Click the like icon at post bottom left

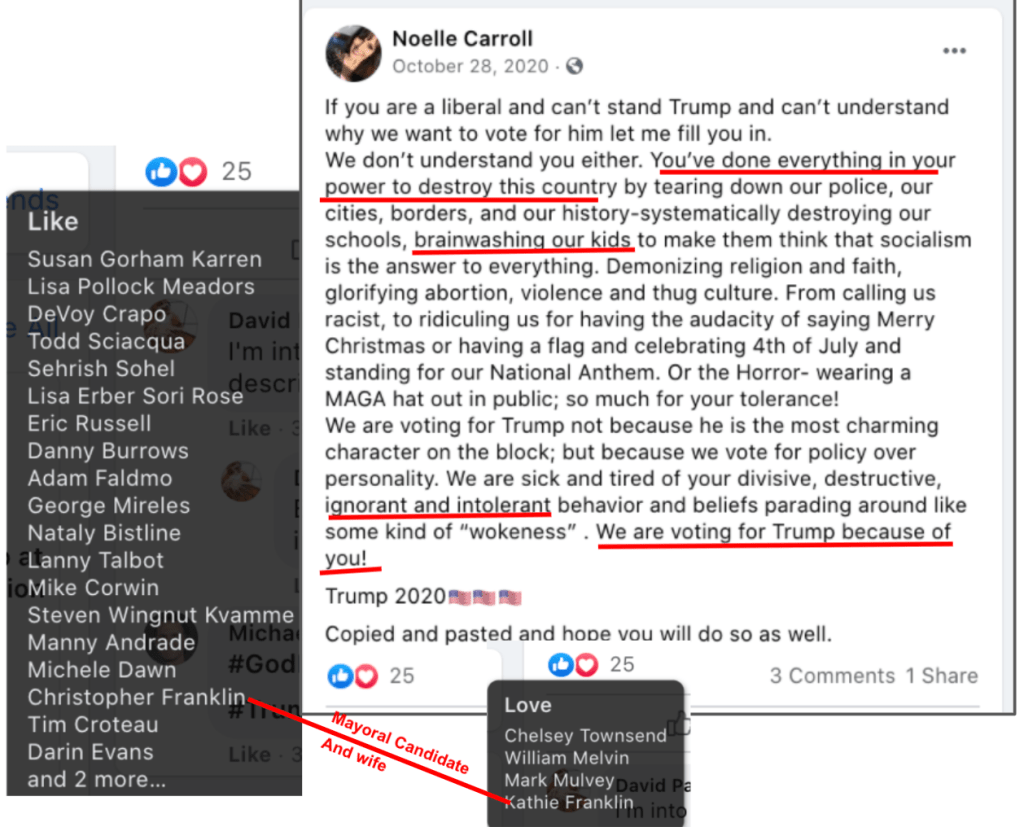pos(340,676)
